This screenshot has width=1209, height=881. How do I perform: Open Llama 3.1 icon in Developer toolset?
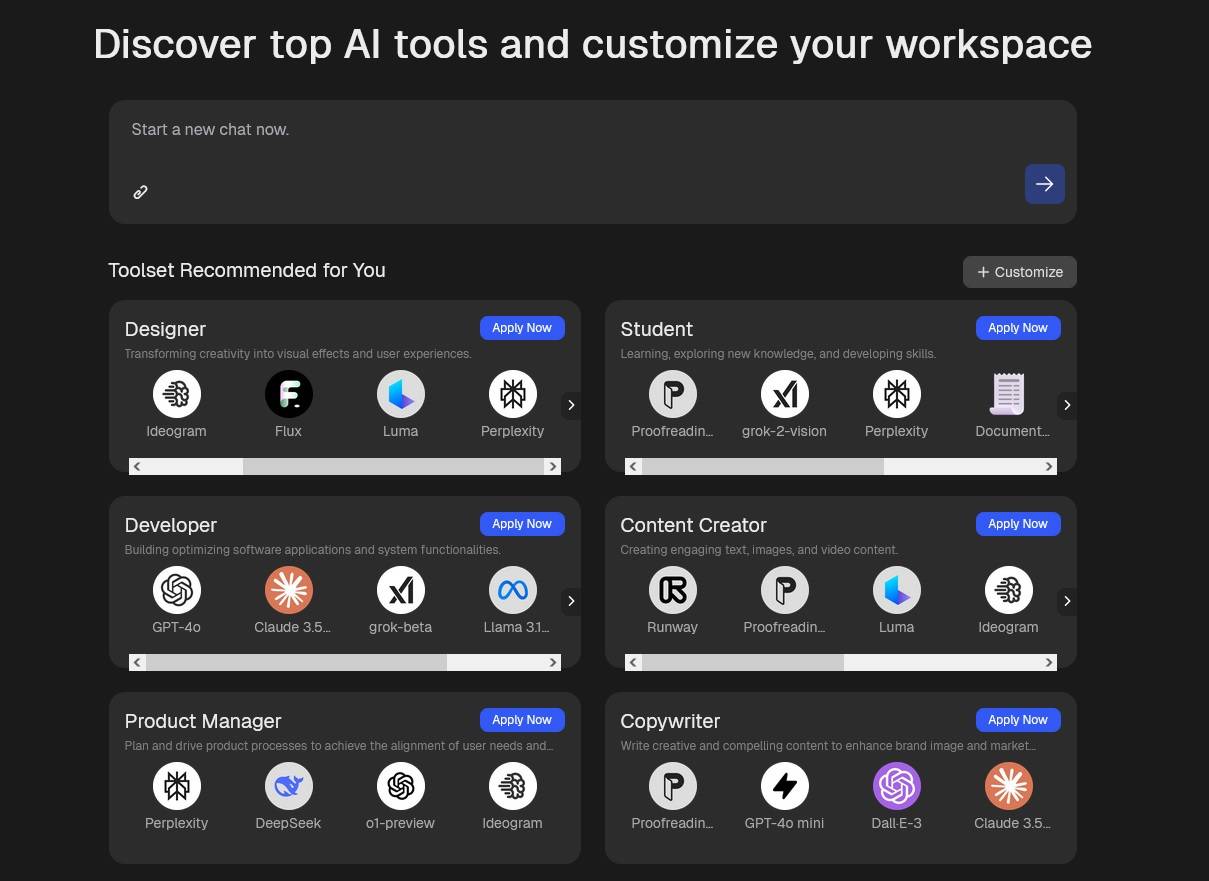pos(512,591)
